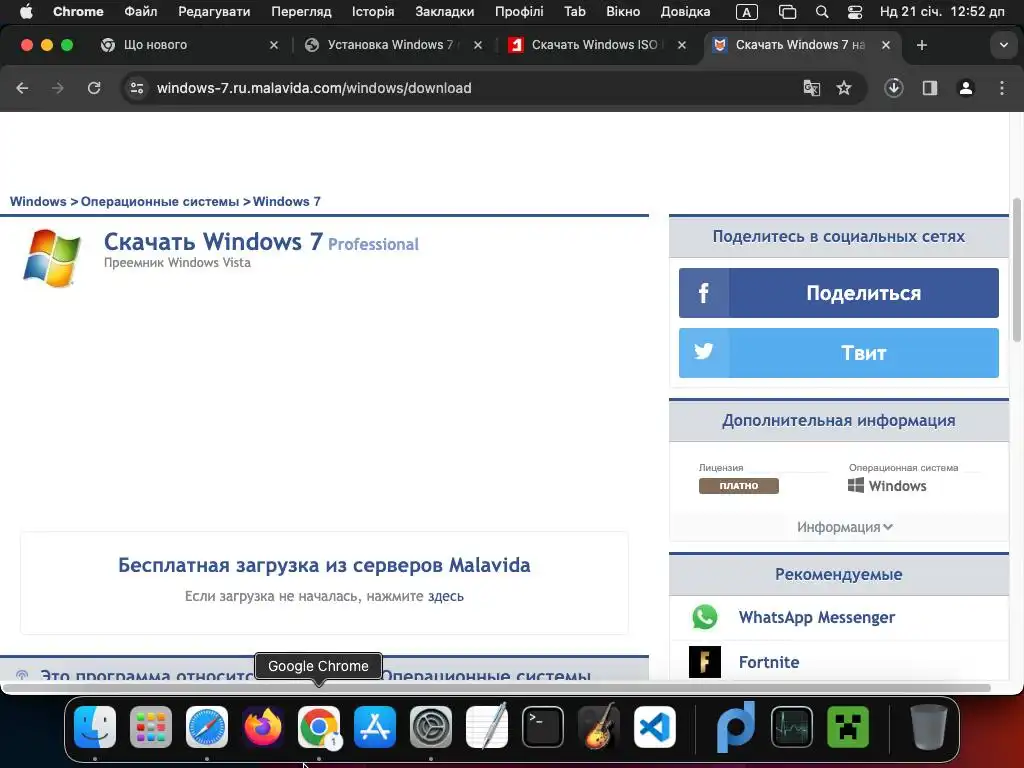Screen dimensions: 1024x768
Task: Open App Store from the Dock
Action: 375,727
